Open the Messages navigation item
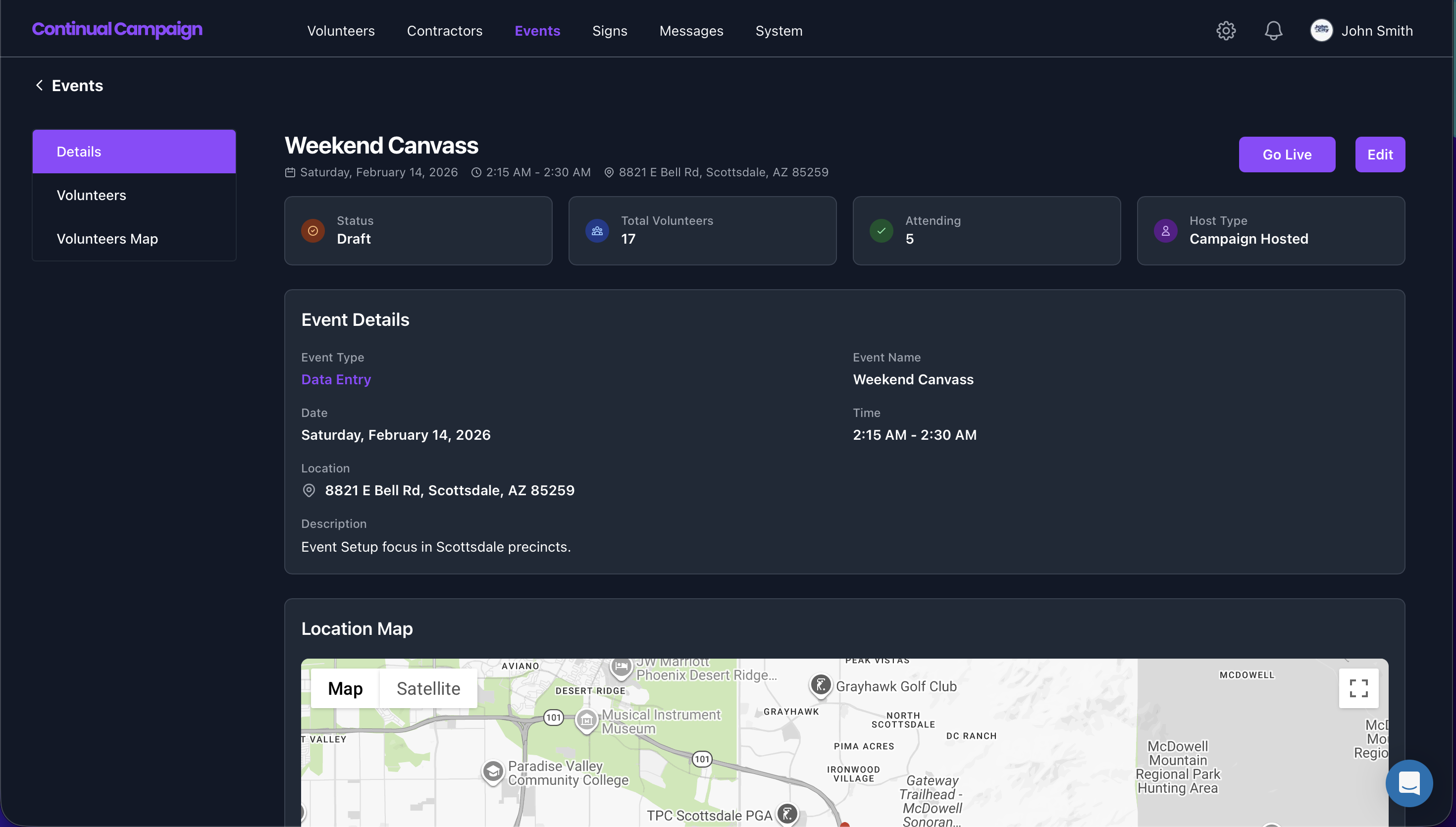Viewport: 1456px width, 827px height. coord(690,31)
